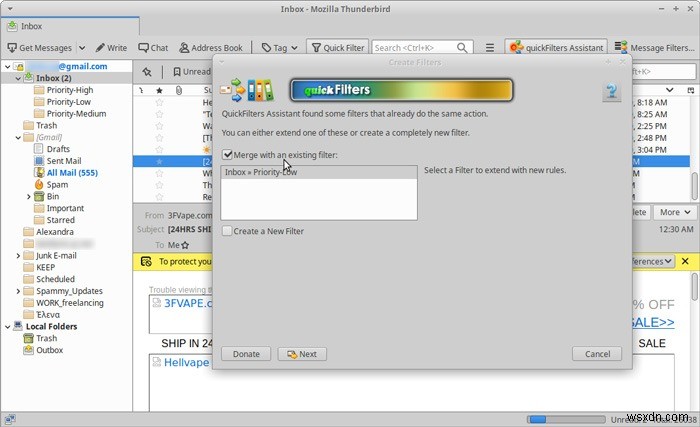Image resolution: width=700 pixels, height=427 pixels.
Task: Open the window menu arrow in titlebar
Action: click(10, 8)
